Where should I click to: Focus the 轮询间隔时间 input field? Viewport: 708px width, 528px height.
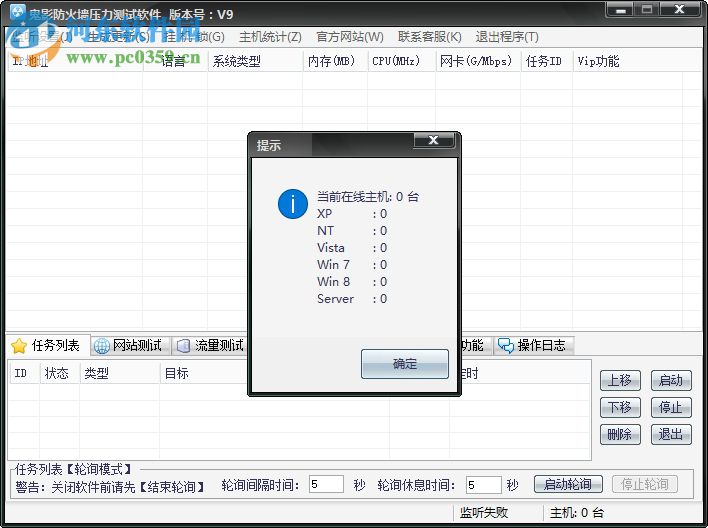326,485
